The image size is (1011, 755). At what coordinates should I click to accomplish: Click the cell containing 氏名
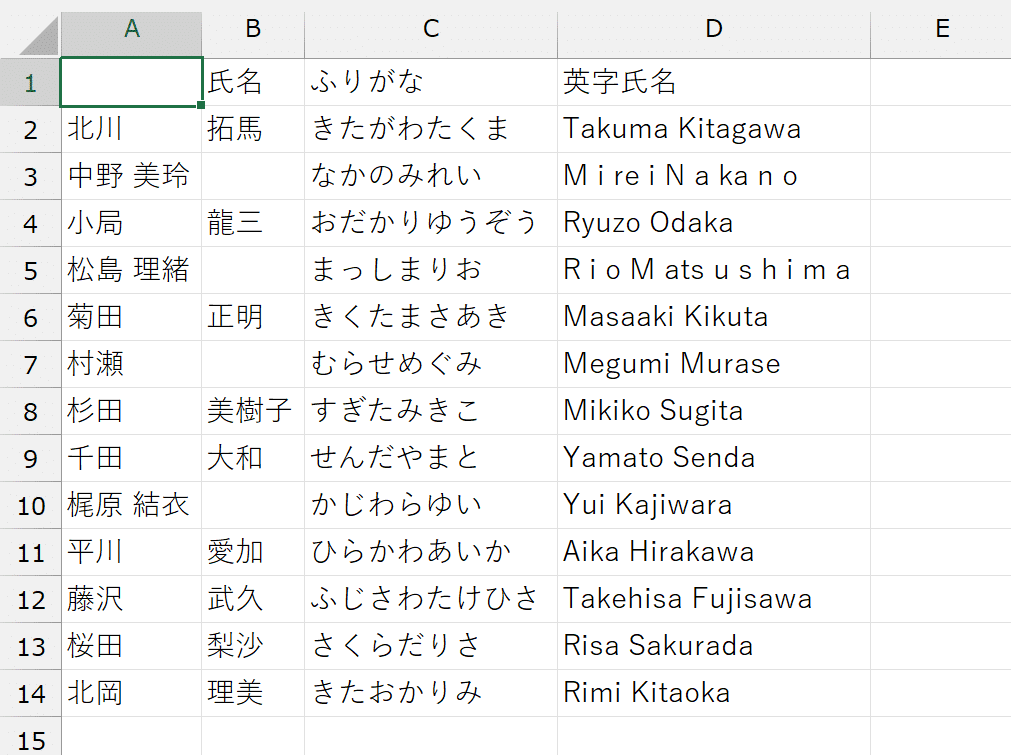point(252,81)
